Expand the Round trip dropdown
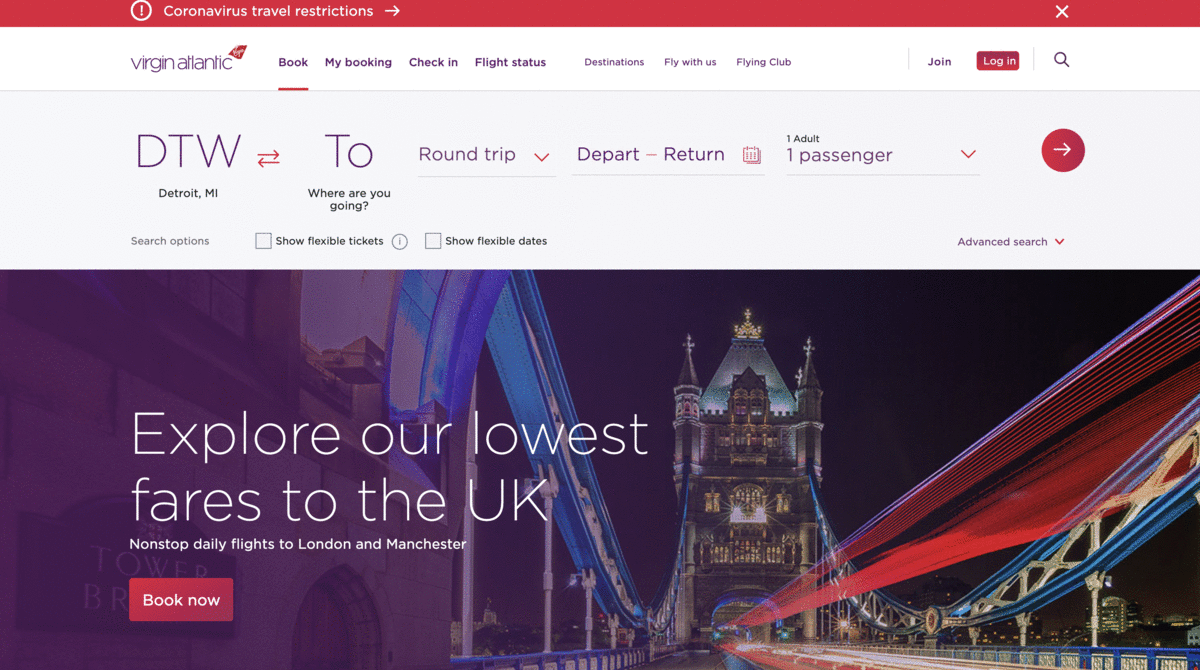The image size is (1200, 670). [x=486, y=155]
